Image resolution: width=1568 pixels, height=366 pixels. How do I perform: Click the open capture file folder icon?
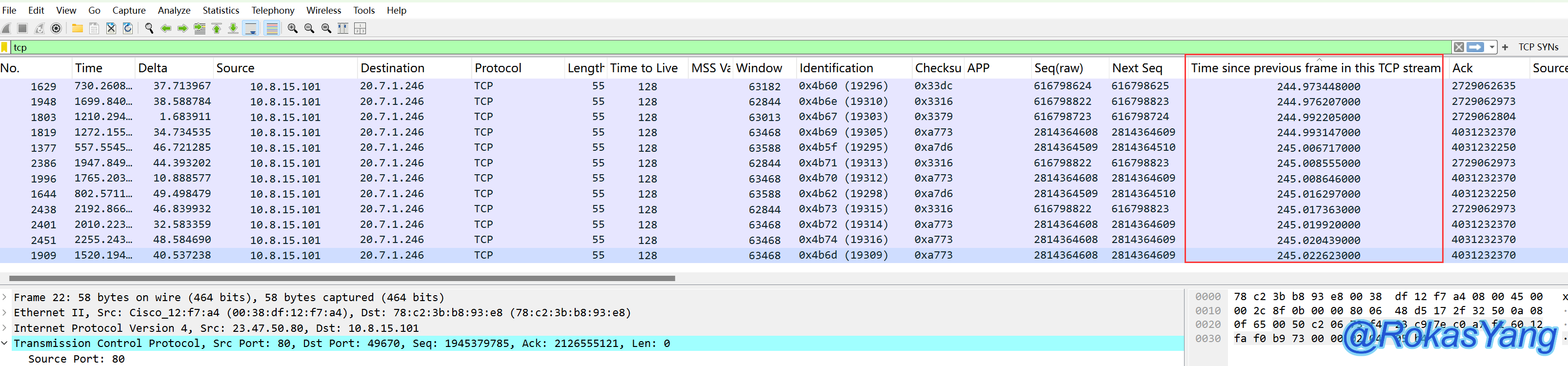point(77,28)
